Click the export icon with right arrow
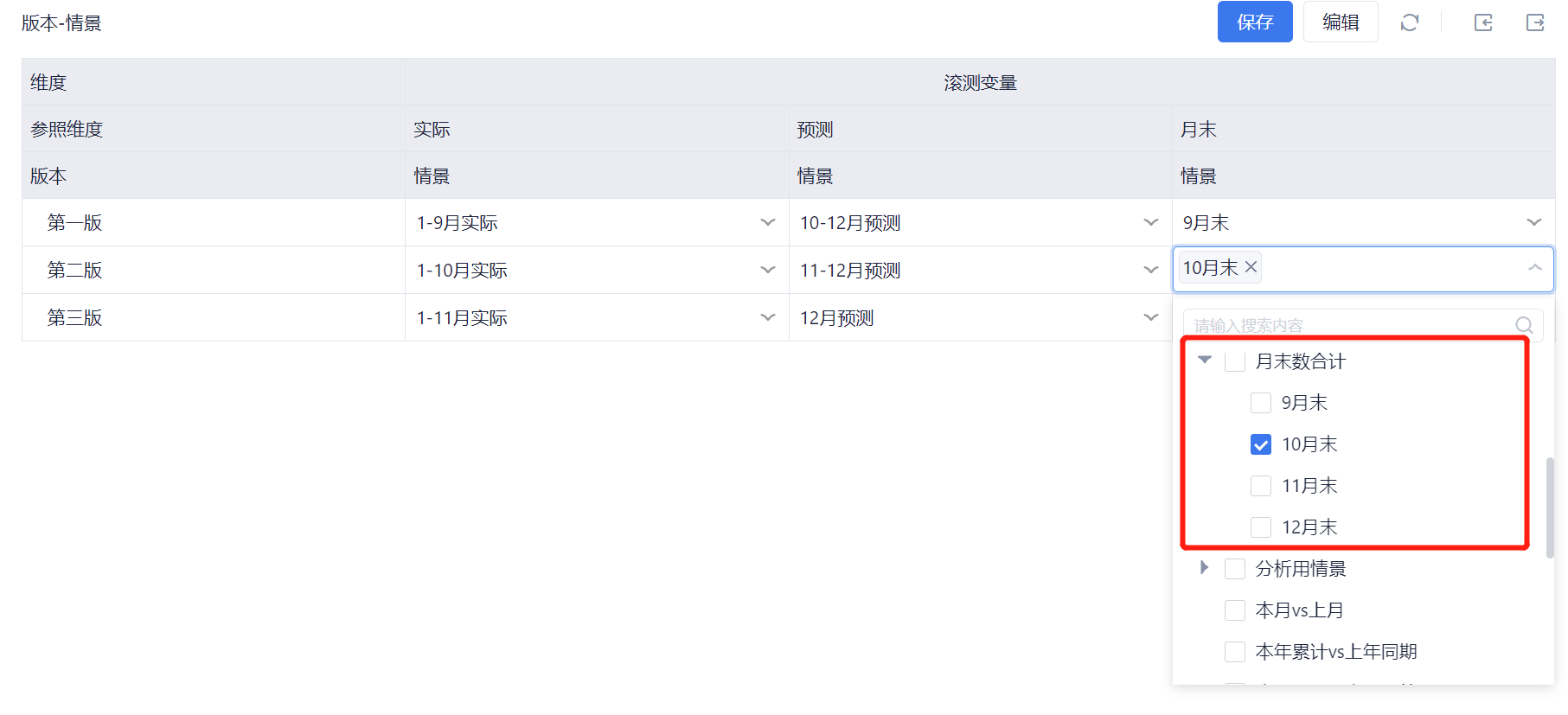1568x715 pixels. [x=1535, y=22]
